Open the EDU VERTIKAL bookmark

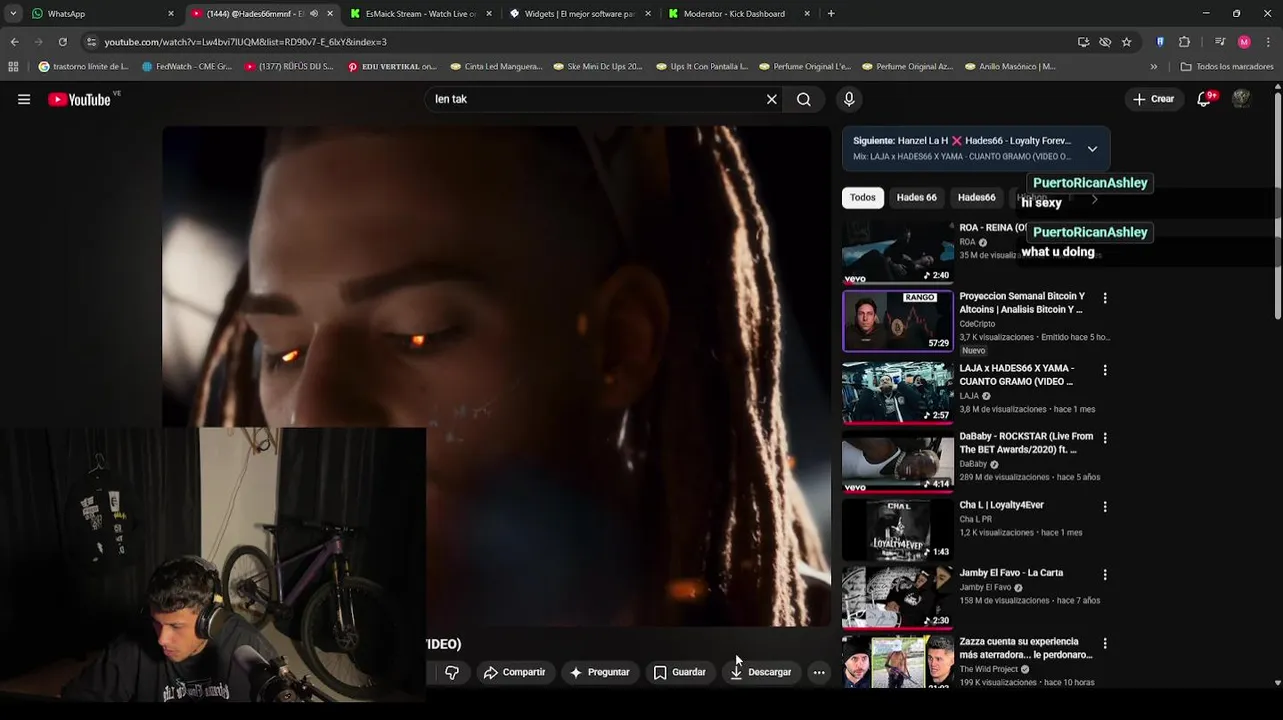(x=392, y=67)
